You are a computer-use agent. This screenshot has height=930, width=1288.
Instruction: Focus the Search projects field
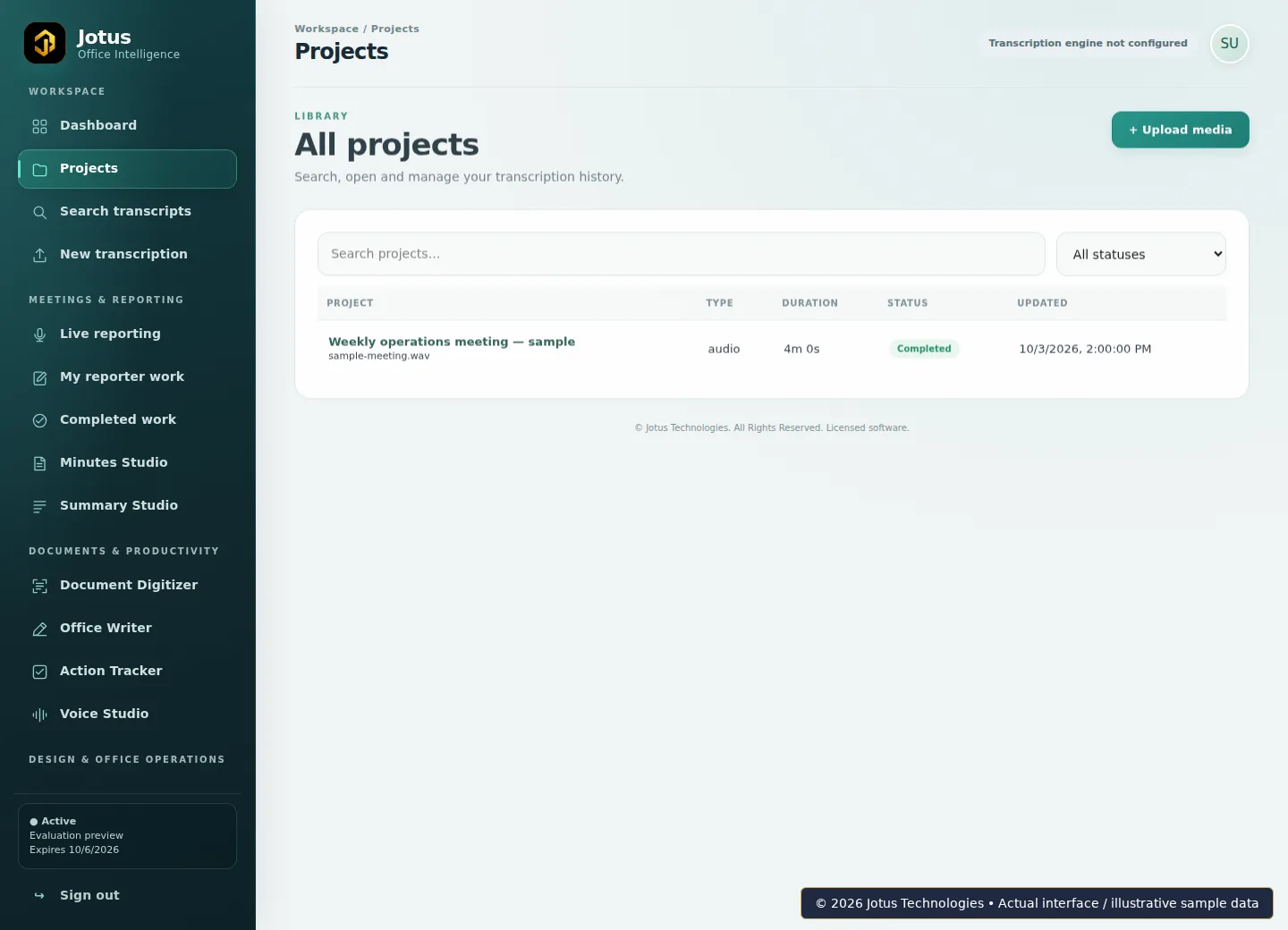coord(682,254)
